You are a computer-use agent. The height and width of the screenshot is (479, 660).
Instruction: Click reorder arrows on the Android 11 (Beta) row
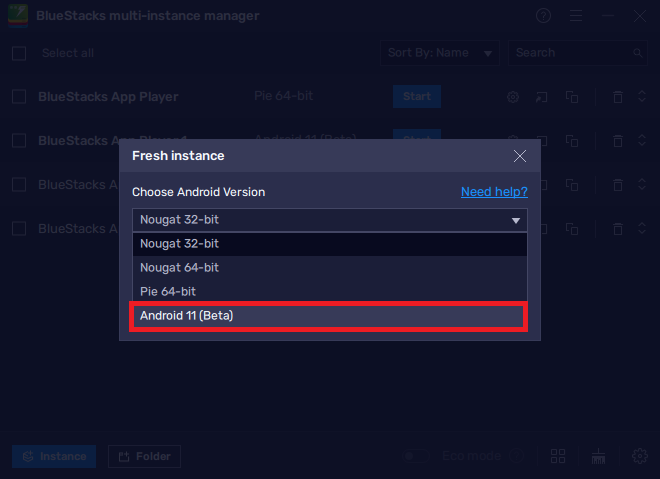click(642, 140)
